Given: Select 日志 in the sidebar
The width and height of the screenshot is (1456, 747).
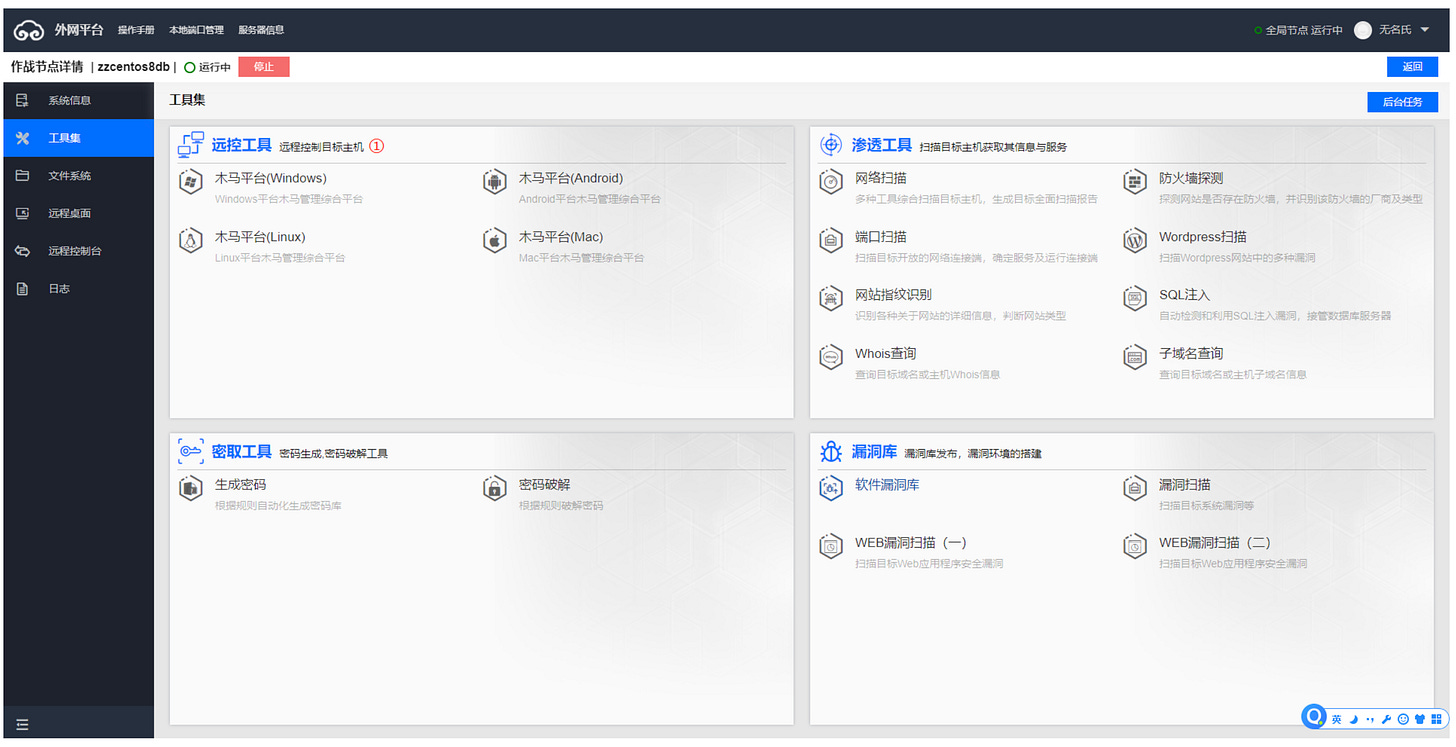Looking at the screenshot, I should pyautogui.click(x=78, y=289).
